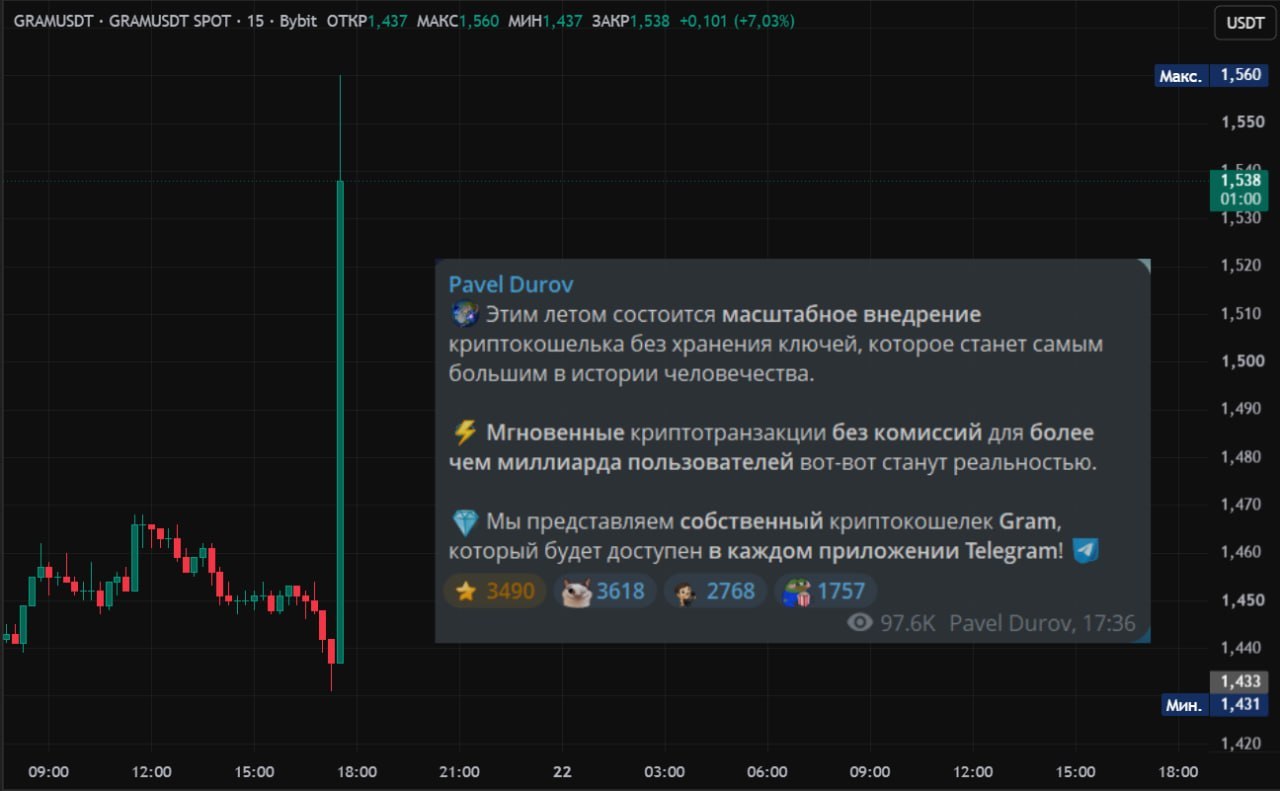Viewport: 1280px width, 791px height.
Task: Click the МАКС 1,560 high value in legend
Action: [x=458, y=20]
